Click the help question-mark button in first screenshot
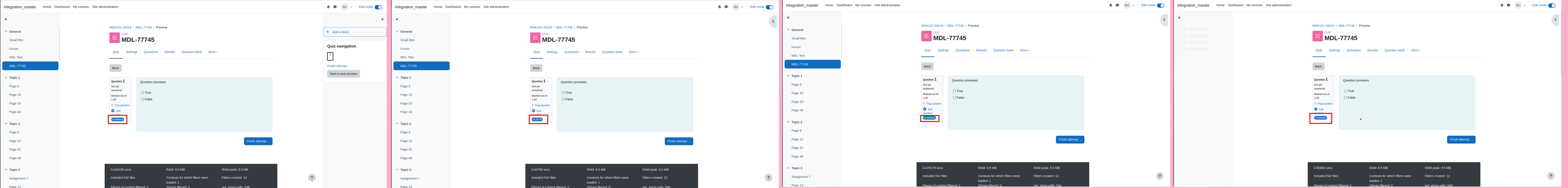1568x188 pixels. 312,178
